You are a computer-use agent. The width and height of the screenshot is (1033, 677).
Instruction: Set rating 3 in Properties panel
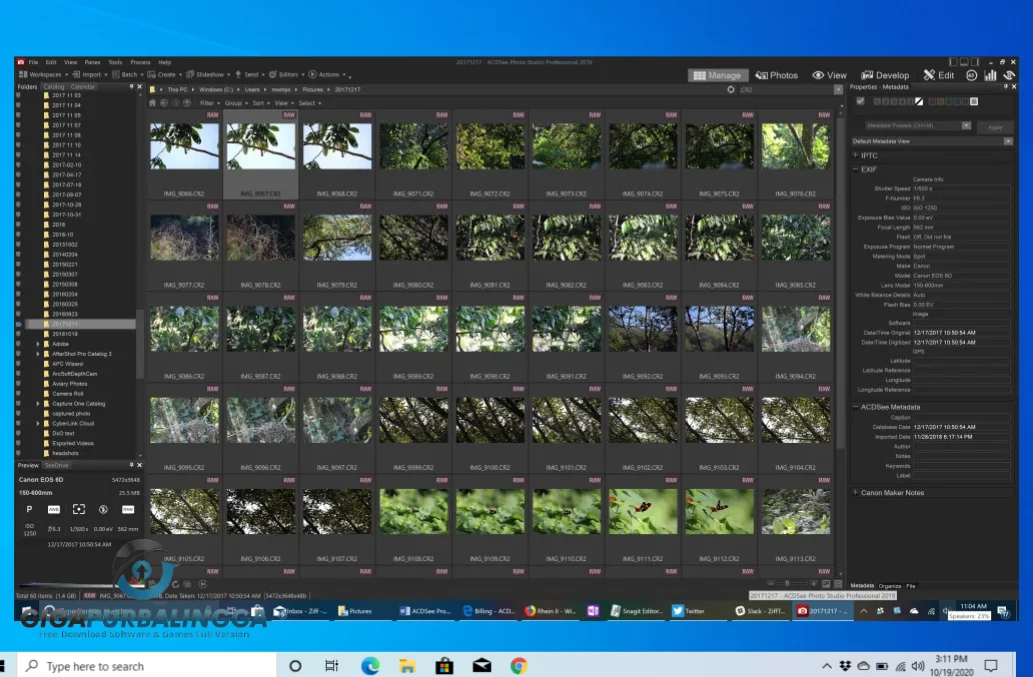(894, 101)
